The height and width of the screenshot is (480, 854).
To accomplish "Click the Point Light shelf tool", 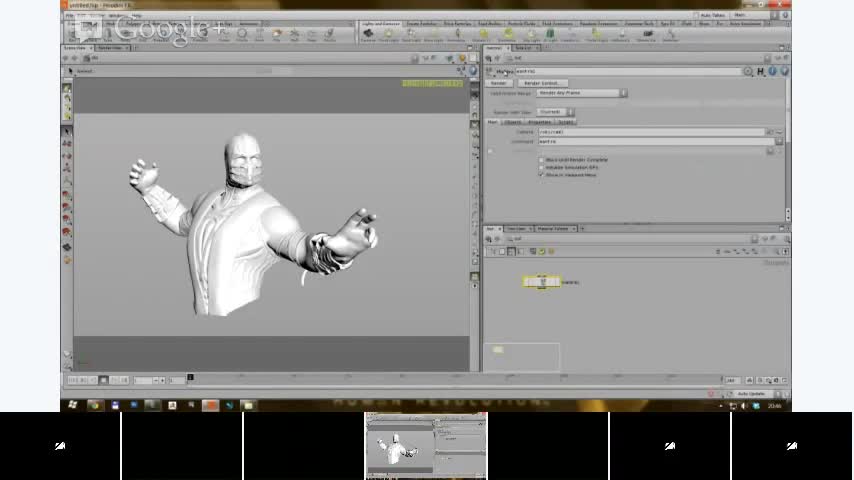I will pyautogui.click(x=389, y=35).
